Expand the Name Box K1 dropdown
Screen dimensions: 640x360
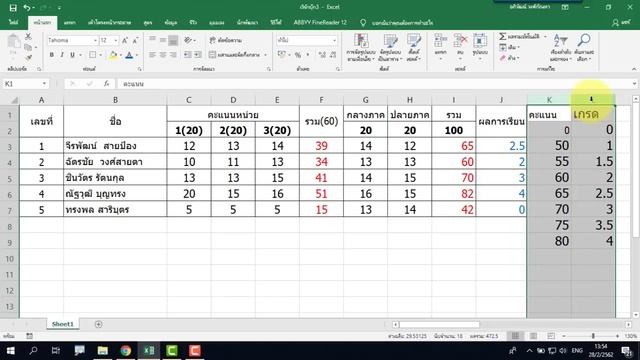(44, 84)
